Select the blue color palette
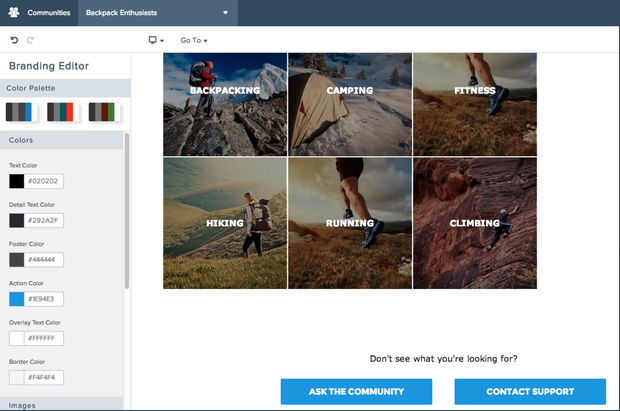 point(22,112)
